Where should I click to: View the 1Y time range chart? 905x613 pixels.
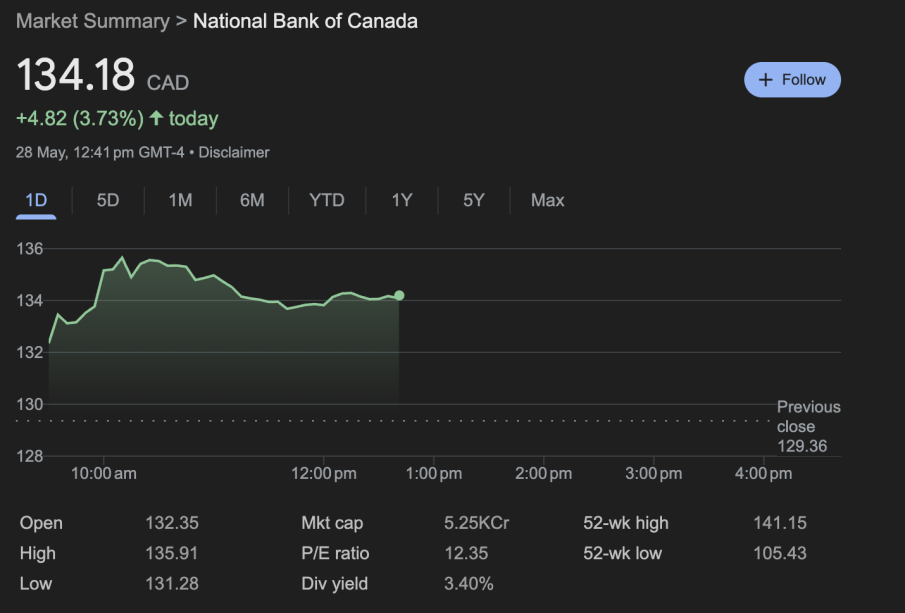pyautogui.click(x=402, y=200)
